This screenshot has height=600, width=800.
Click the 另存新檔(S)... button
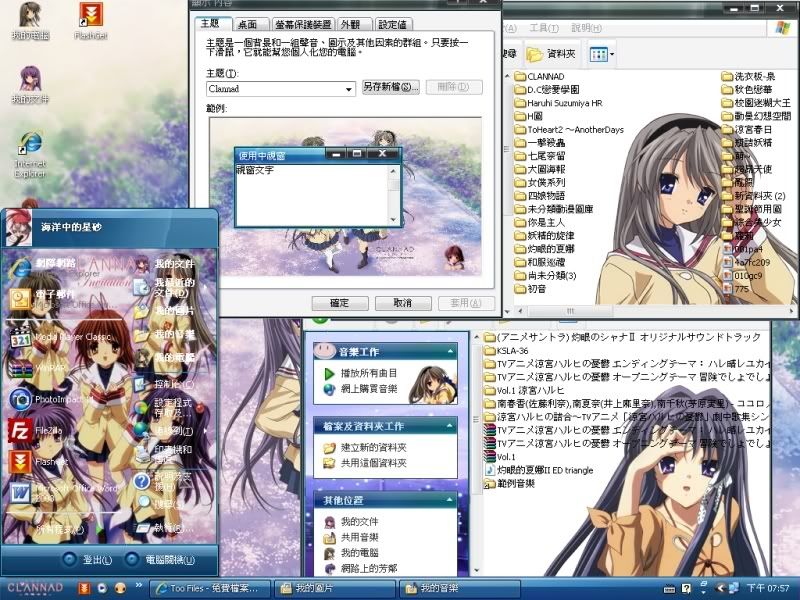(391, 87)
